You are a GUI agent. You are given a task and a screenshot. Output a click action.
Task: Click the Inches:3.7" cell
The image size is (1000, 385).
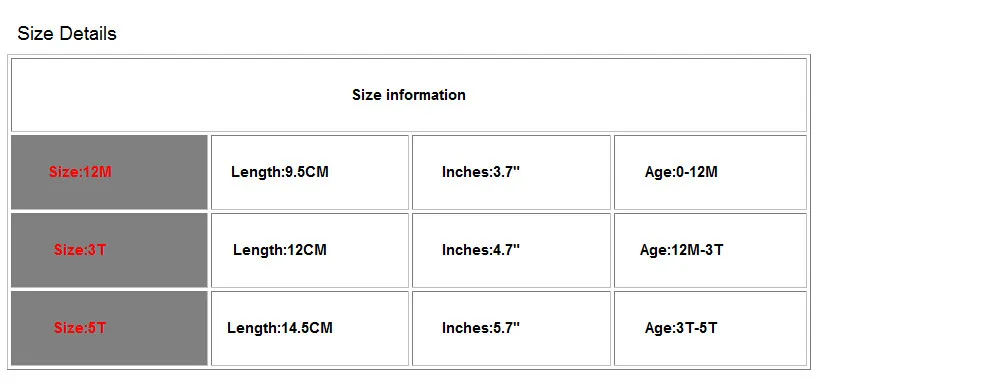coord(511,172)
